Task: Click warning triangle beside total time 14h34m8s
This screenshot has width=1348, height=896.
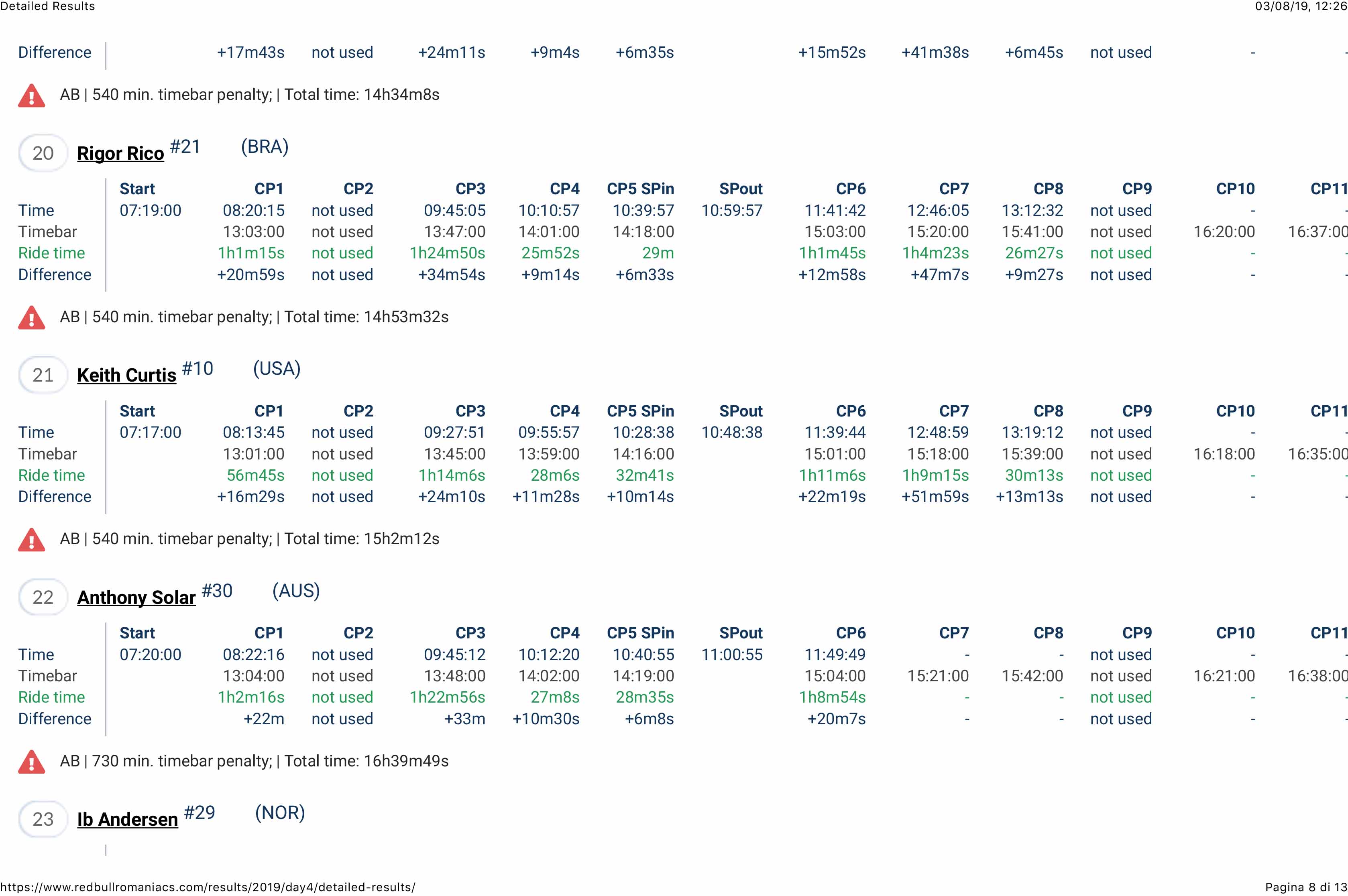Action: pos(31,95)
